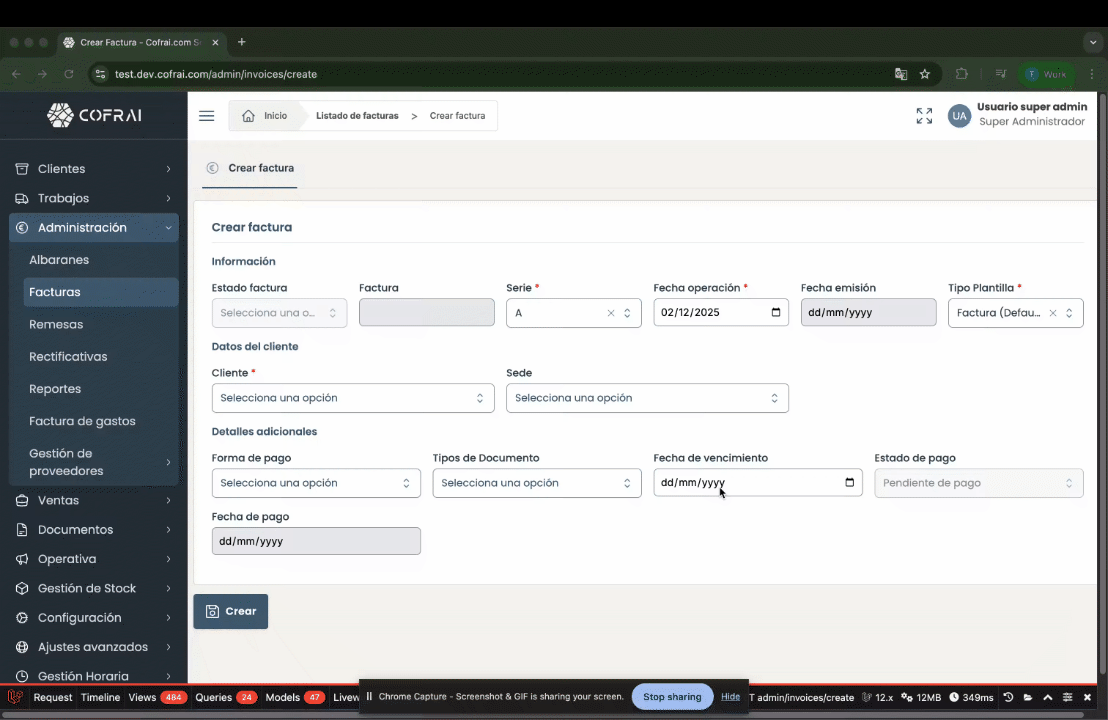Click Stop sharing button
Image resolution: width=1108 pixels, height=720 pixels.
671,697
